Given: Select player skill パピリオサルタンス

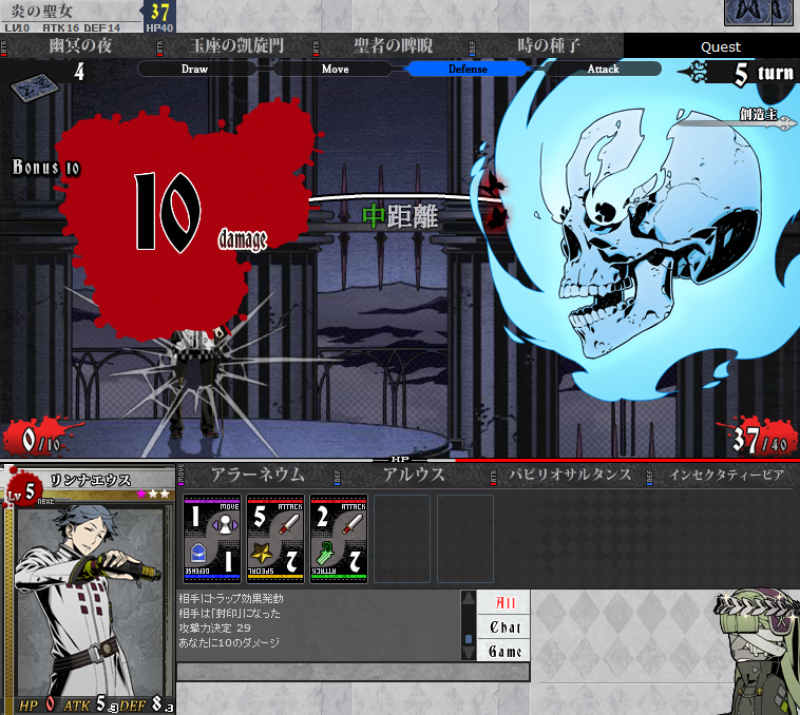Looking at the screenshot, I should (570, 475).
